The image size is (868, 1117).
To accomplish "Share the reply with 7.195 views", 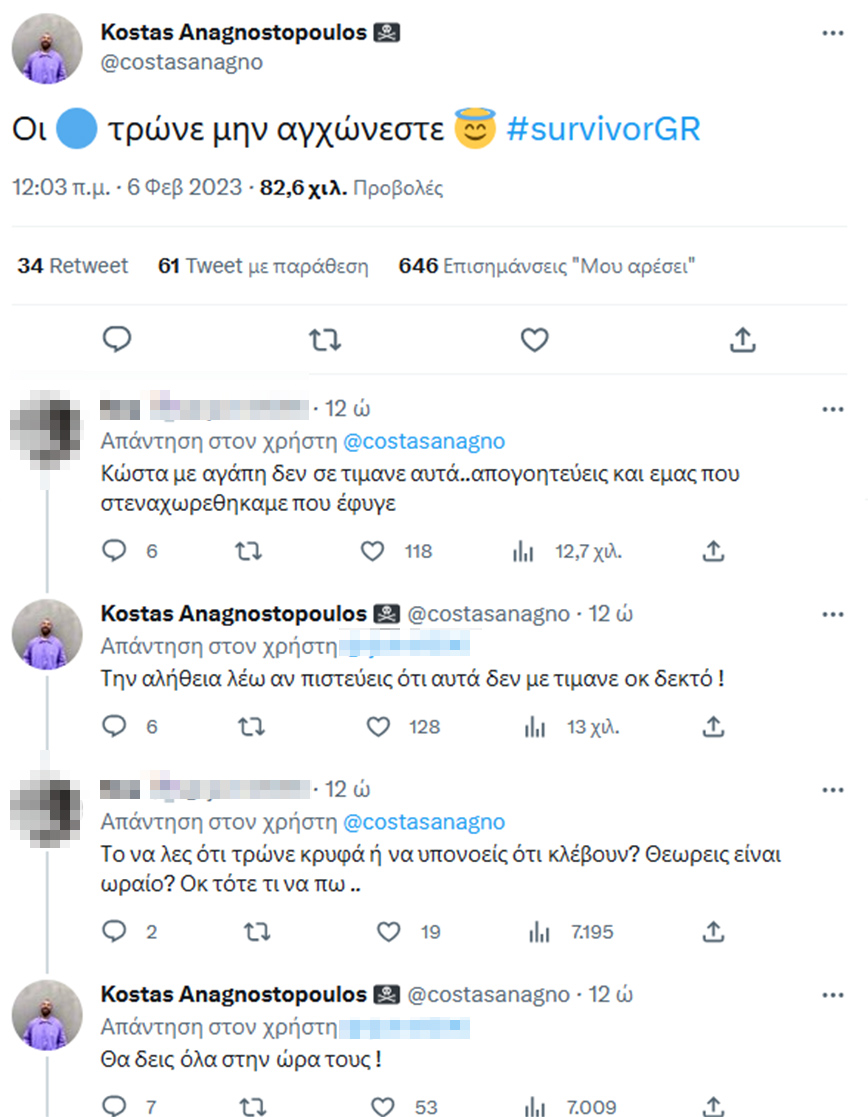I will pyautogui.click(x=713, y=932).
